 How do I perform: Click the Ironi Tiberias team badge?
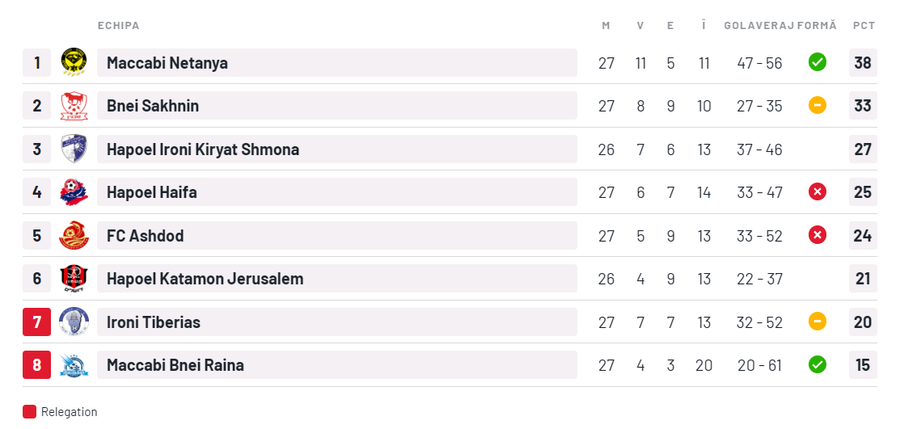(73, 322)
